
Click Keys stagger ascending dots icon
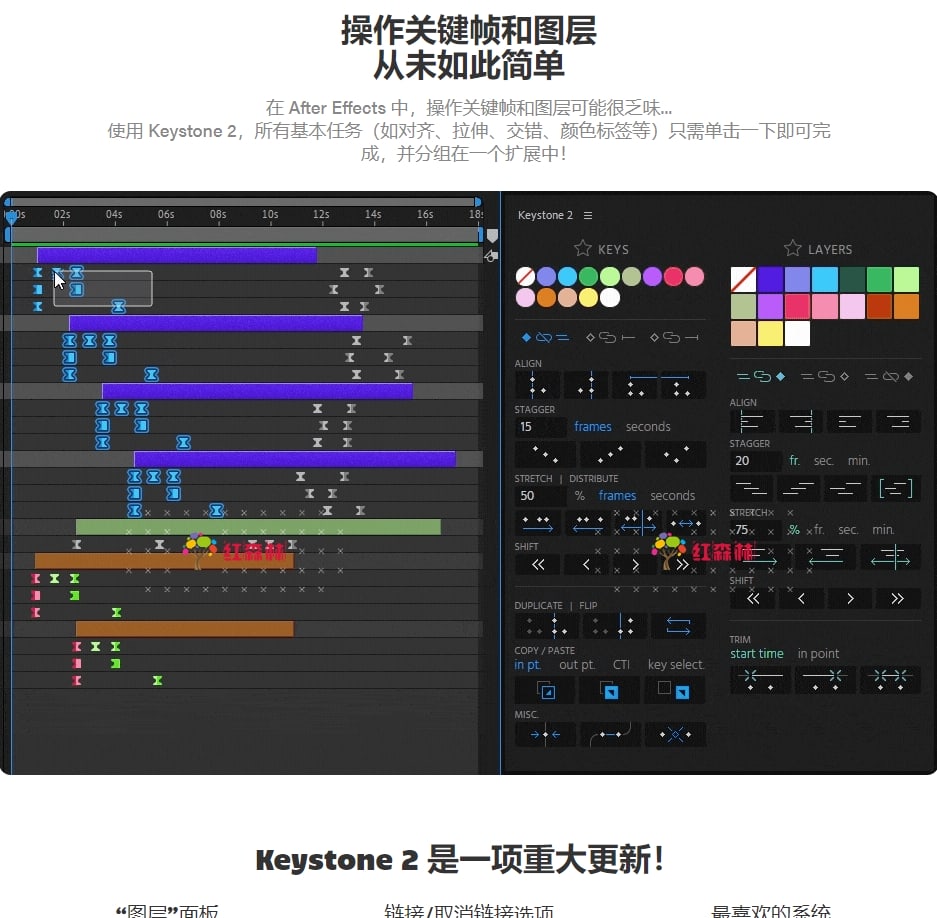coord(611,455)
